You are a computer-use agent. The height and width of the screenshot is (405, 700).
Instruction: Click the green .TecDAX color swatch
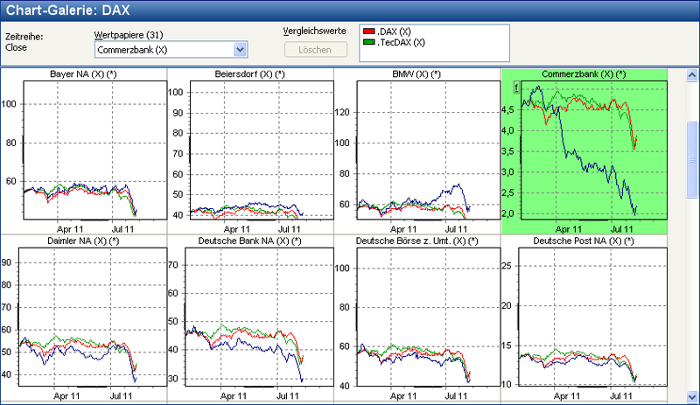[368, 42]
